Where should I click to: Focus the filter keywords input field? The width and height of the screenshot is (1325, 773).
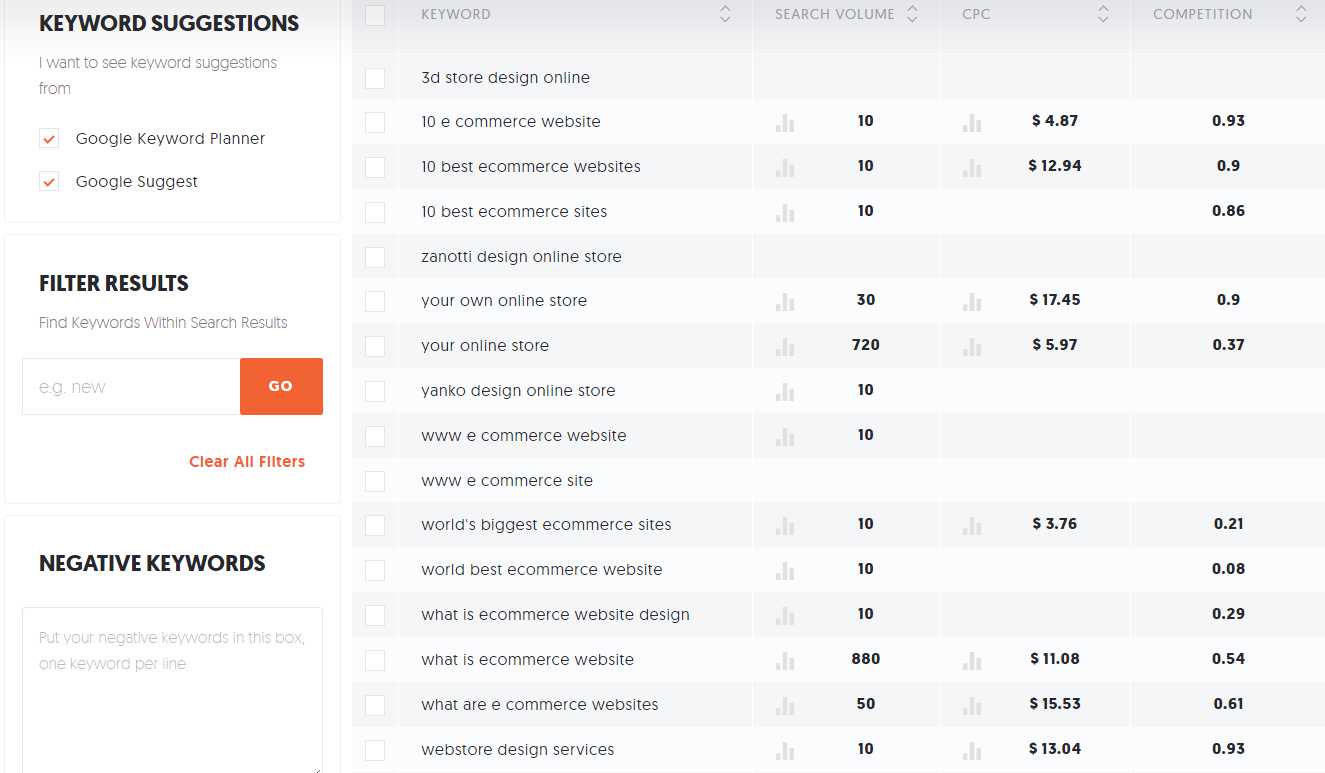[x=131, y=387]
